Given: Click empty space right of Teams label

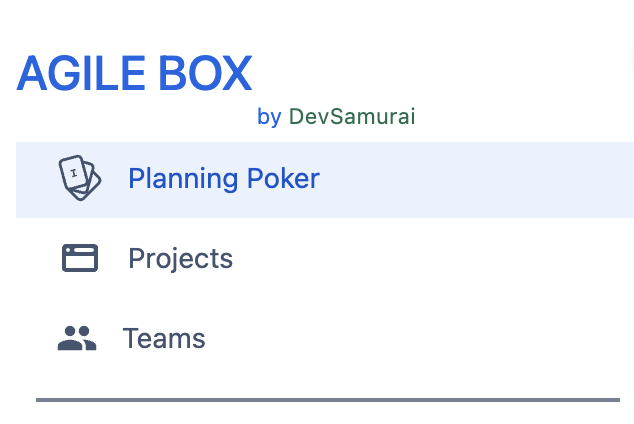Looking at the screenshot, I should point(420,339).
